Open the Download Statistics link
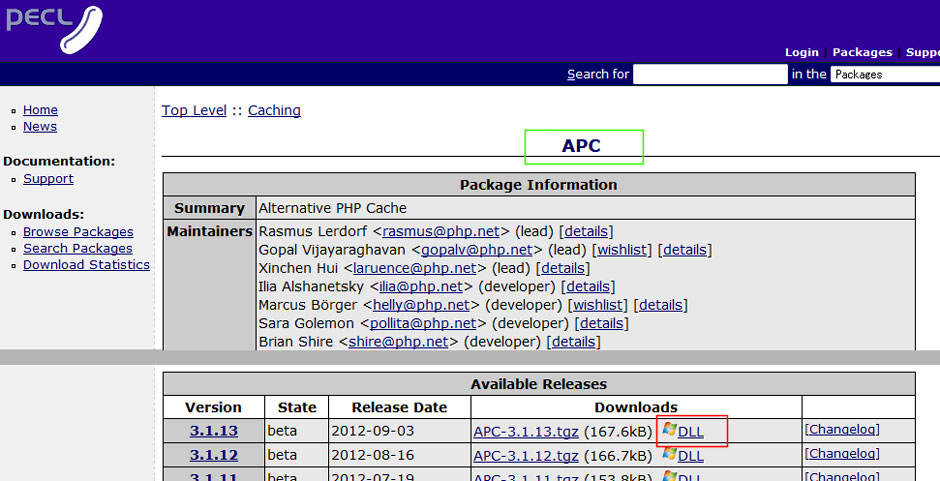 (x=86, y=264)
